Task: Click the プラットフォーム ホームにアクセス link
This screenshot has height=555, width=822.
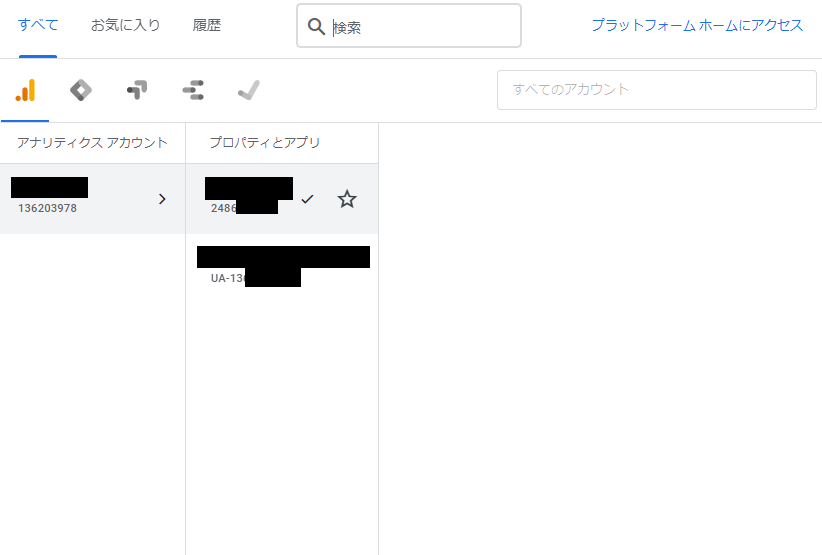Action: pyautogui.click(x=696, y=26)
